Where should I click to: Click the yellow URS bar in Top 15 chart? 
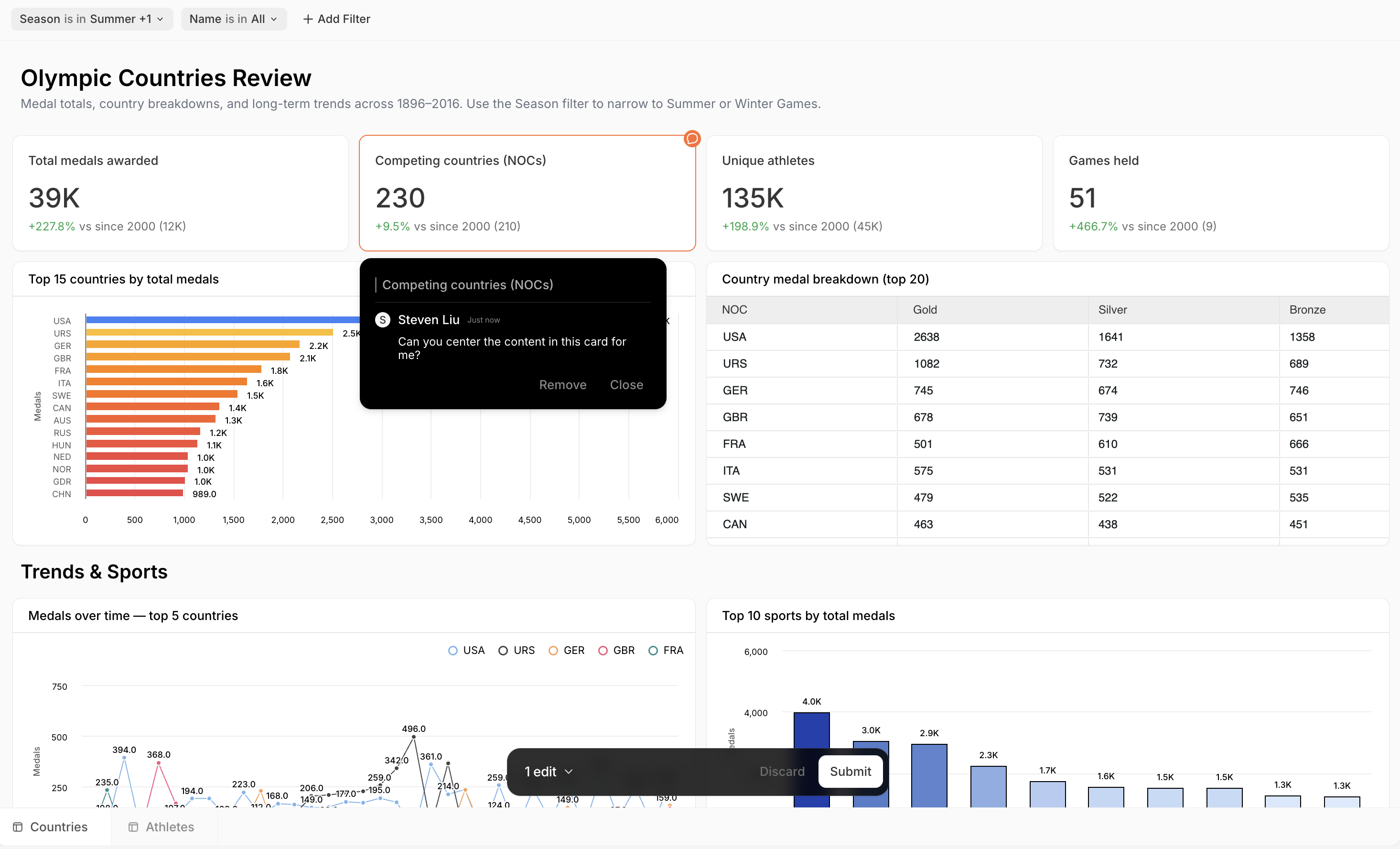pyautogui.click(x=209, y=332)
